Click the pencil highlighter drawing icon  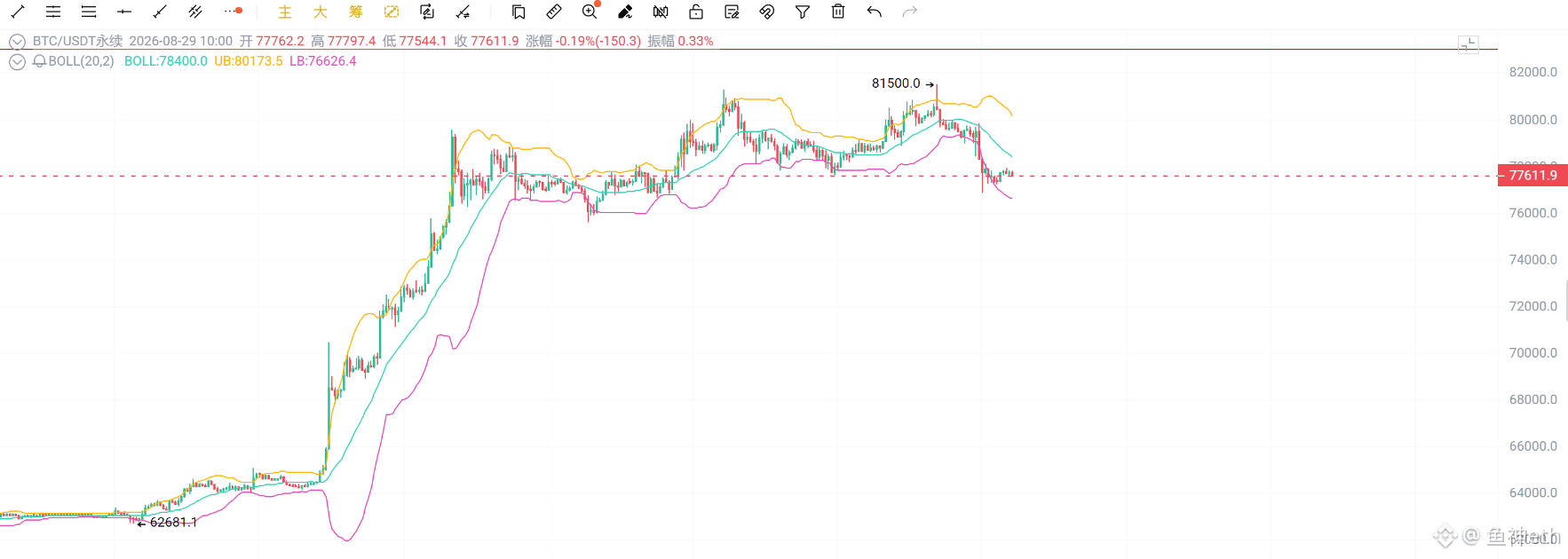tap(625, 12)
